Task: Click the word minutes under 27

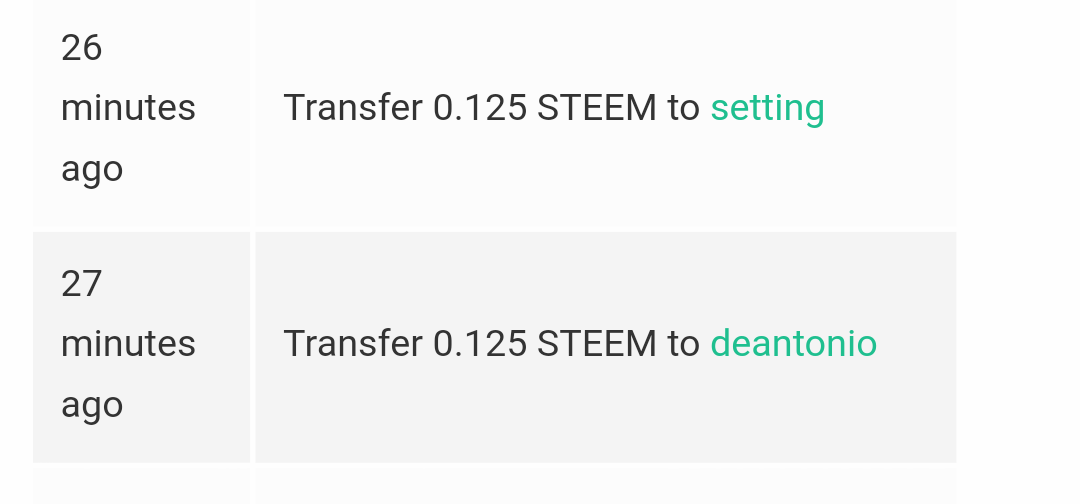Action: (128, 344)
